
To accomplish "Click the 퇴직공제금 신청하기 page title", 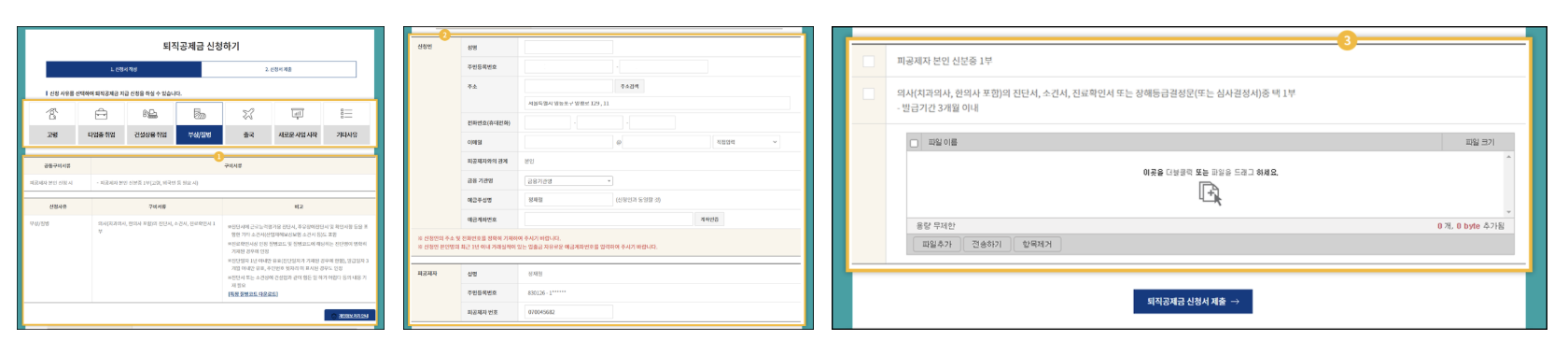I will pyautogui.click(x=201, y=46).
